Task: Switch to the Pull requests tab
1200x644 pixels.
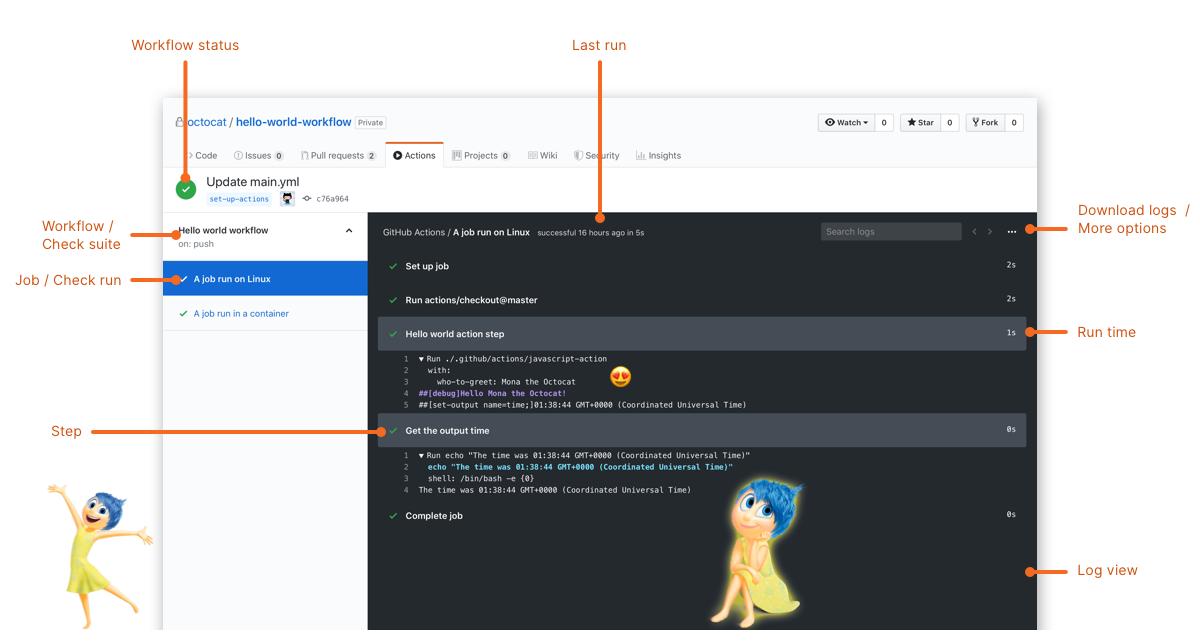Action: pyautogui.click(x=337, y=156)
